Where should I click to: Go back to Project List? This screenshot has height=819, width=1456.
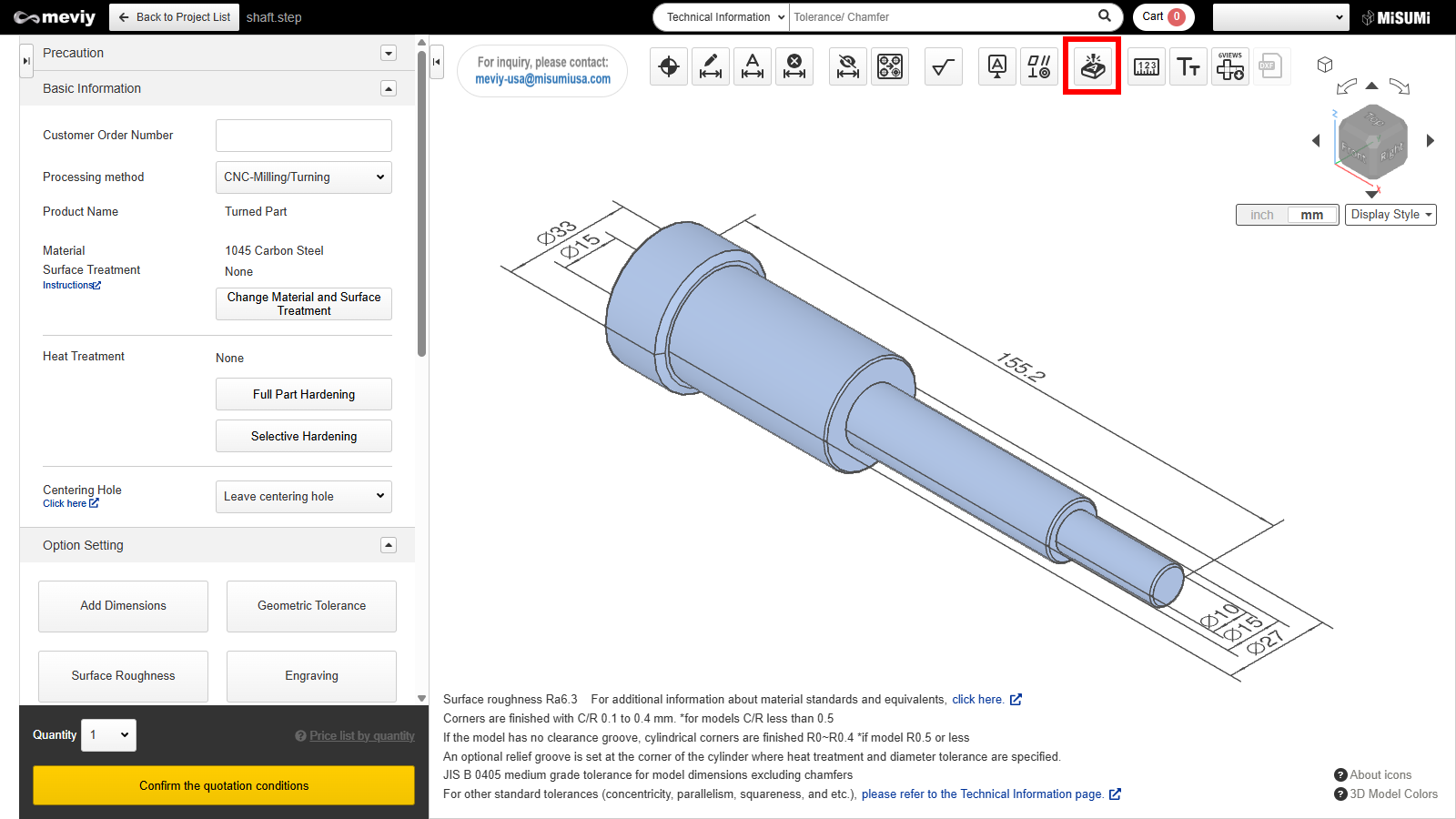tap(175, 17)
